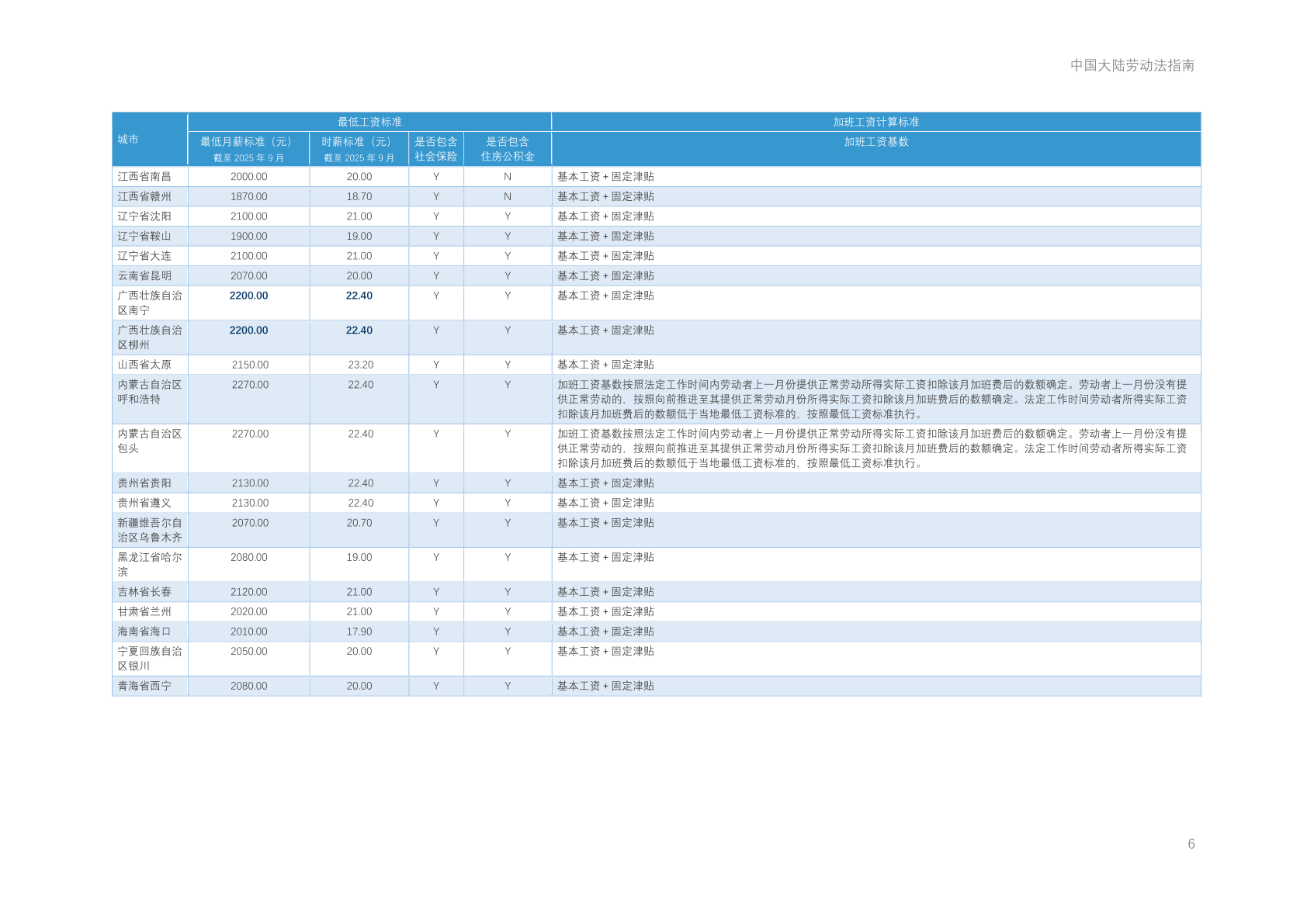
Task: Click the 是否包含社会保险 column header
Action: pyautogui.click(x=435, y=148)
